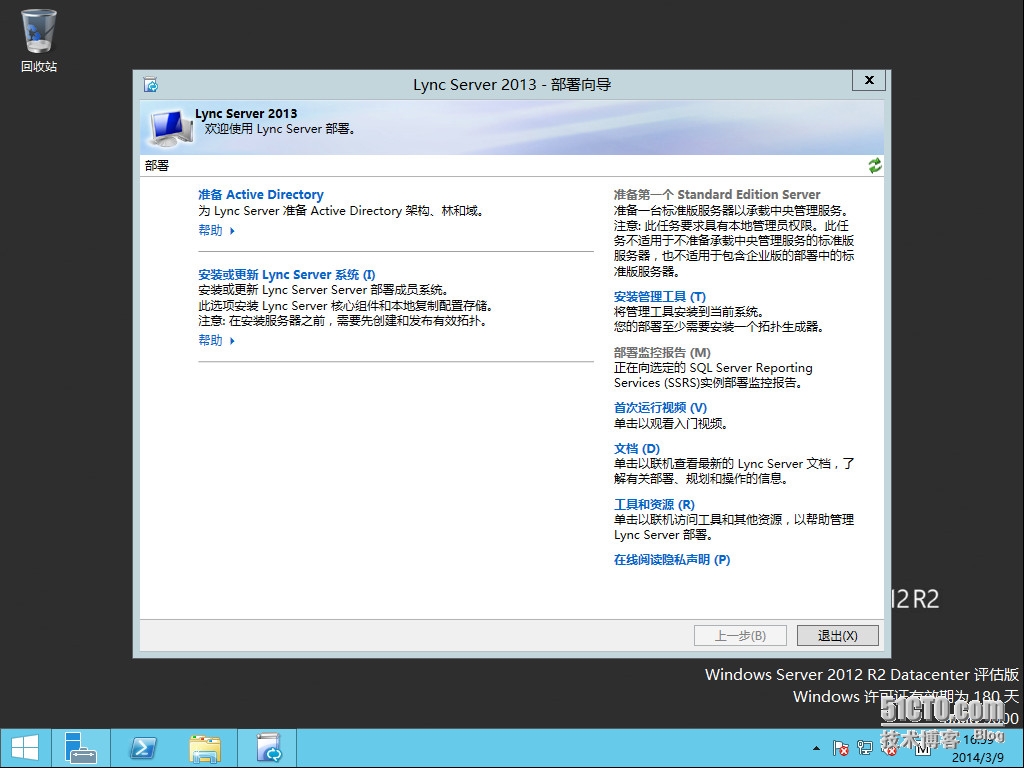Click the Exit (退出) button

coord(837,635)
